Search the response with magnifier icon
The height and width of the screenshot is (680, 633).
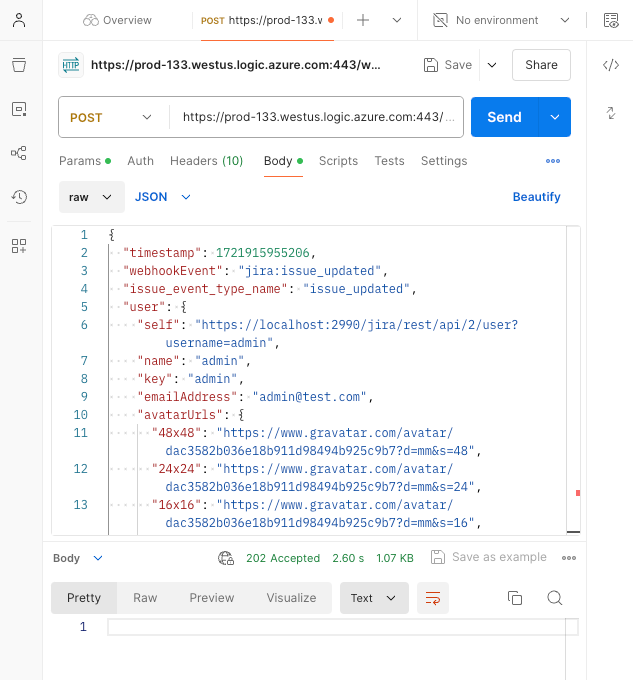click(x=555, y=598)
